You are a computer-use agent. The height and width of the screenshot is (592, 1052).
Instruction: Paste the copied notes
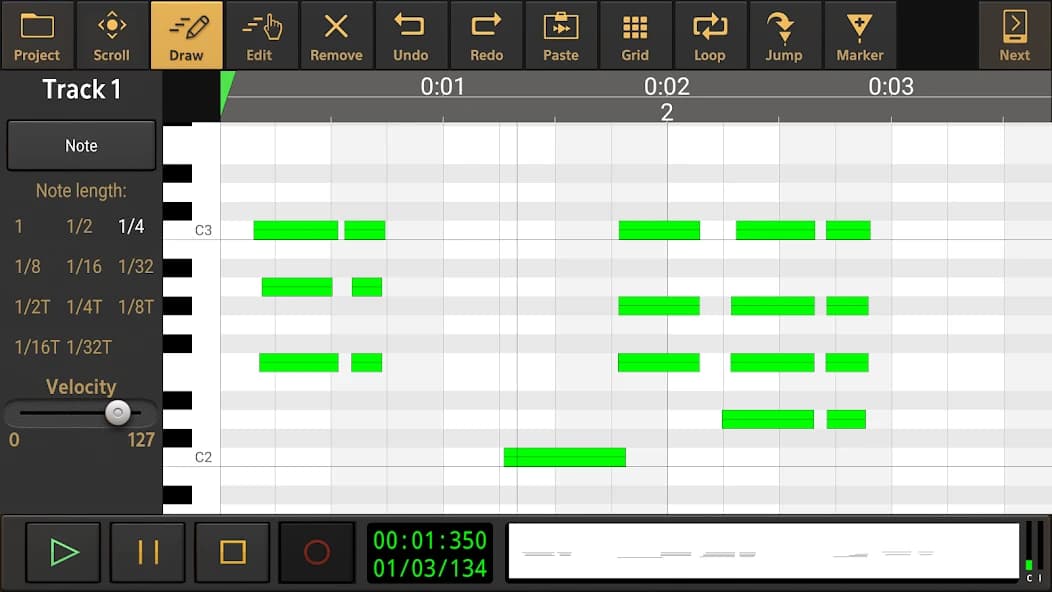[x=561, y=35]
